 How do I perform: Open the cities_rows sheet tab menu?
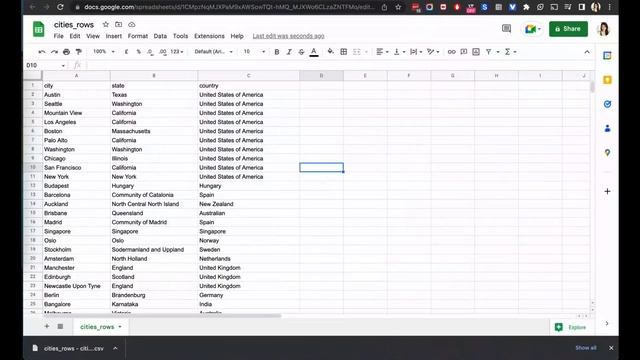(x=120, y=327)
